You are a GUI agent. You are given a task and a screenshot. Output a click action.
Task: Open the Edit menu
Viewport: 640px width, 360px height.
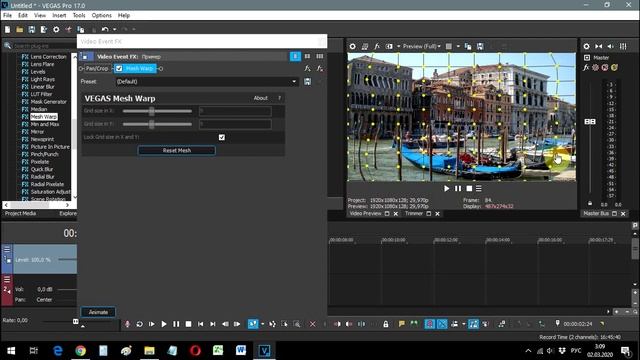(x=23, y=16)
